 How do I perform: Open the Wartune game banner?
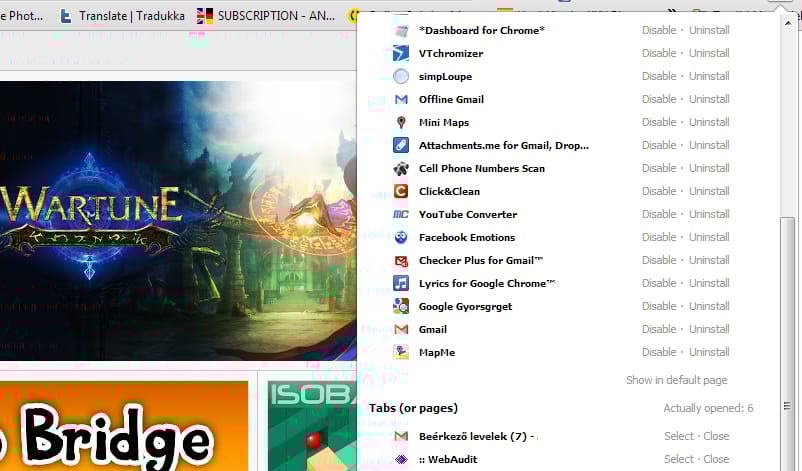(178, 220)
